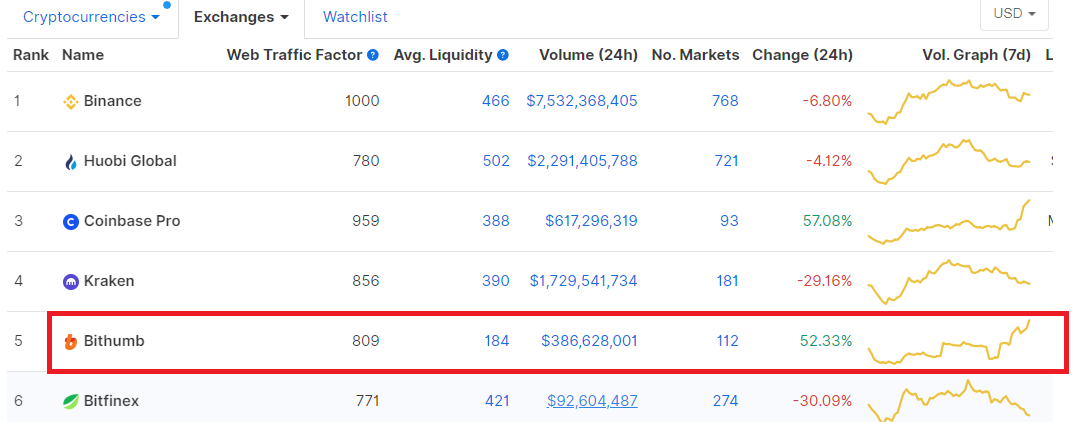Click the Binance exchange logo icon

coord(71,102)
